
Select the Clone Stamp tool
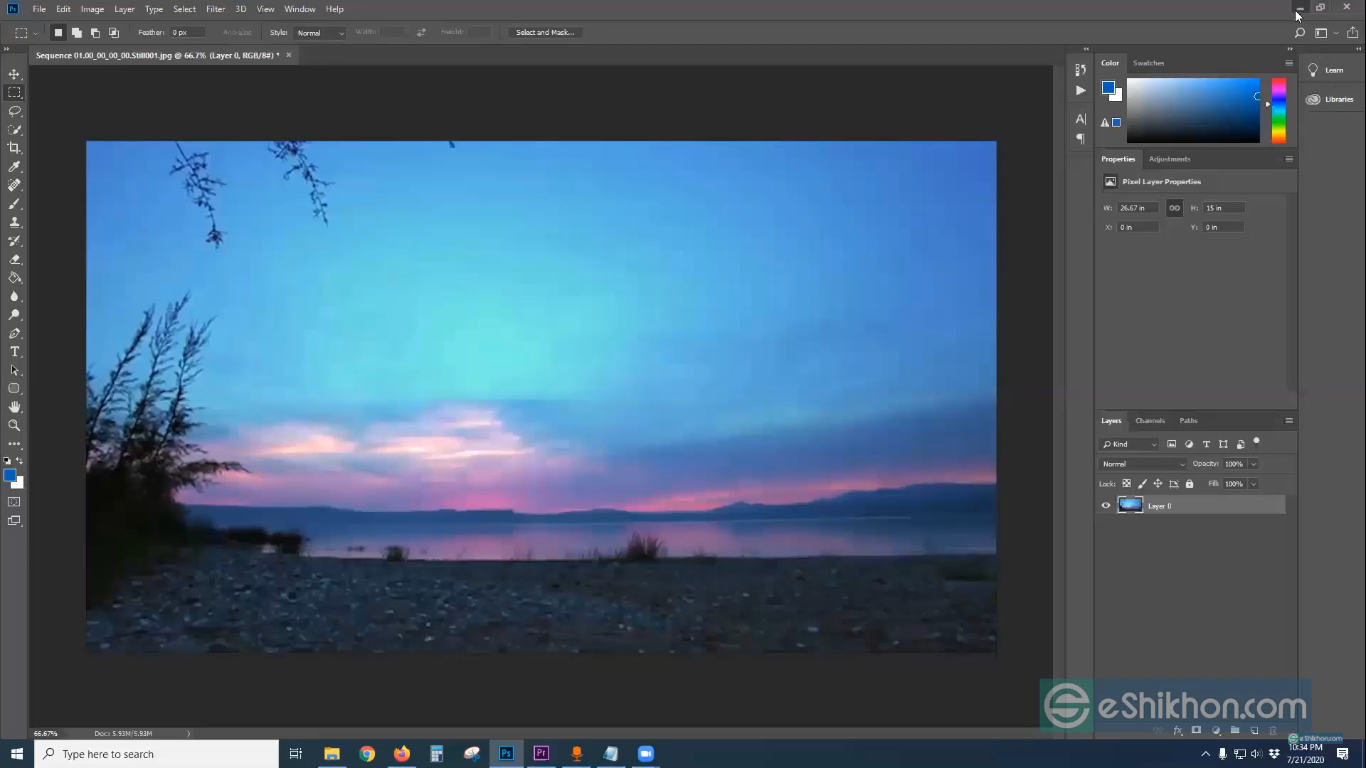point(14,222)
